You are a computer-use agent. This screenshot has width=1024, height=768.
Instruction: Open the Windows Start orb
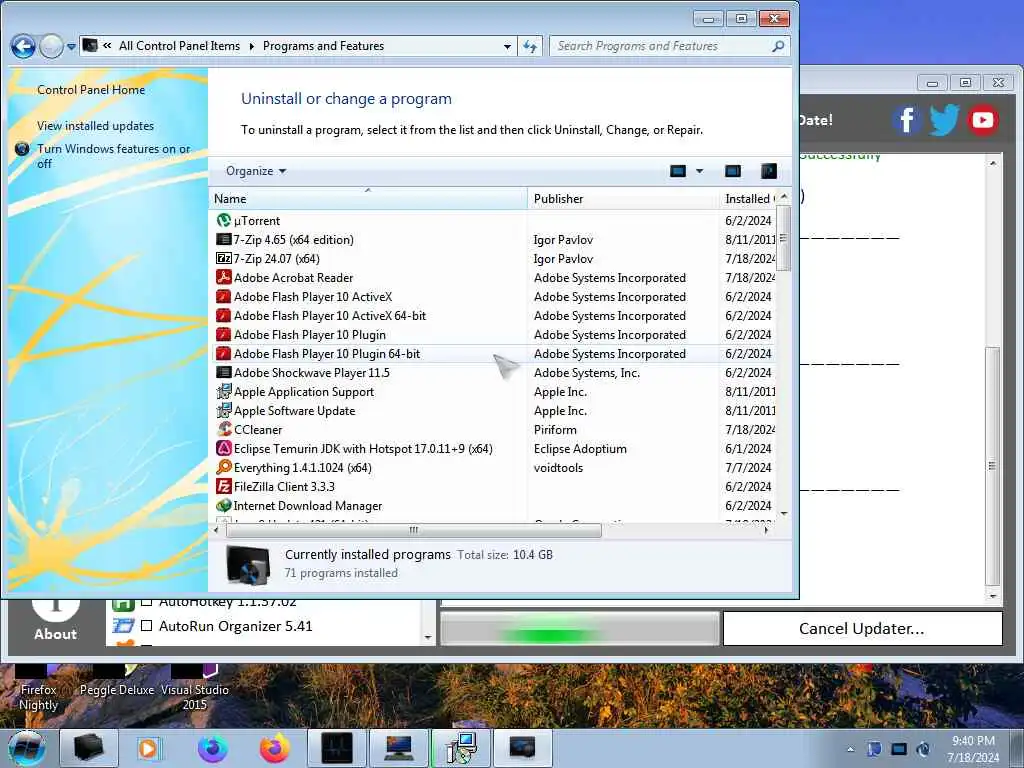pos(27,748)
